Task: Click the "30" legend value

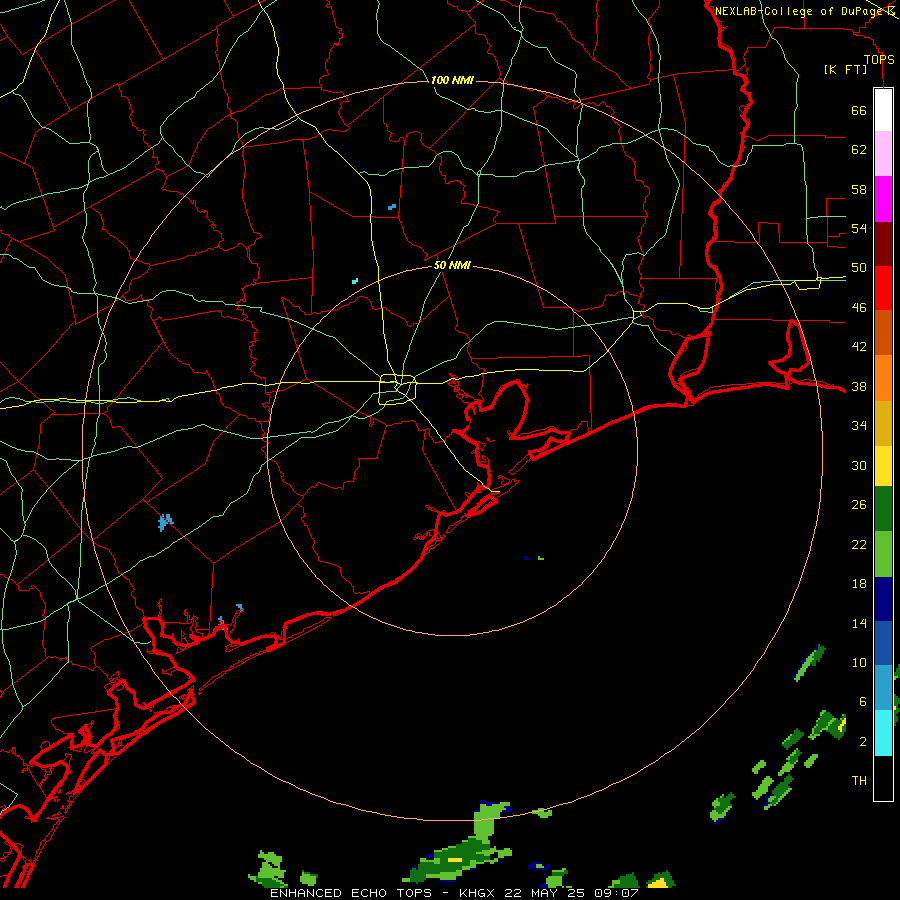Action: [x=859, y=465]
